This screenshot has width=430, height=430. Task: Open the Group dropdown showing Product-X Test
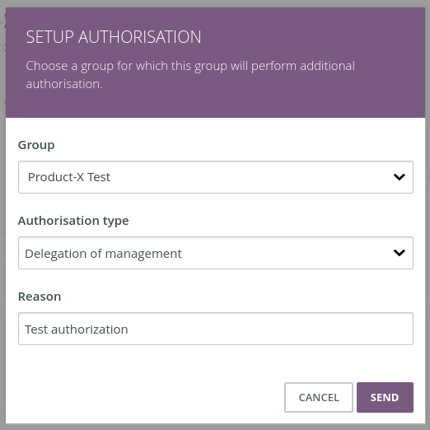[x=216, y=177]
